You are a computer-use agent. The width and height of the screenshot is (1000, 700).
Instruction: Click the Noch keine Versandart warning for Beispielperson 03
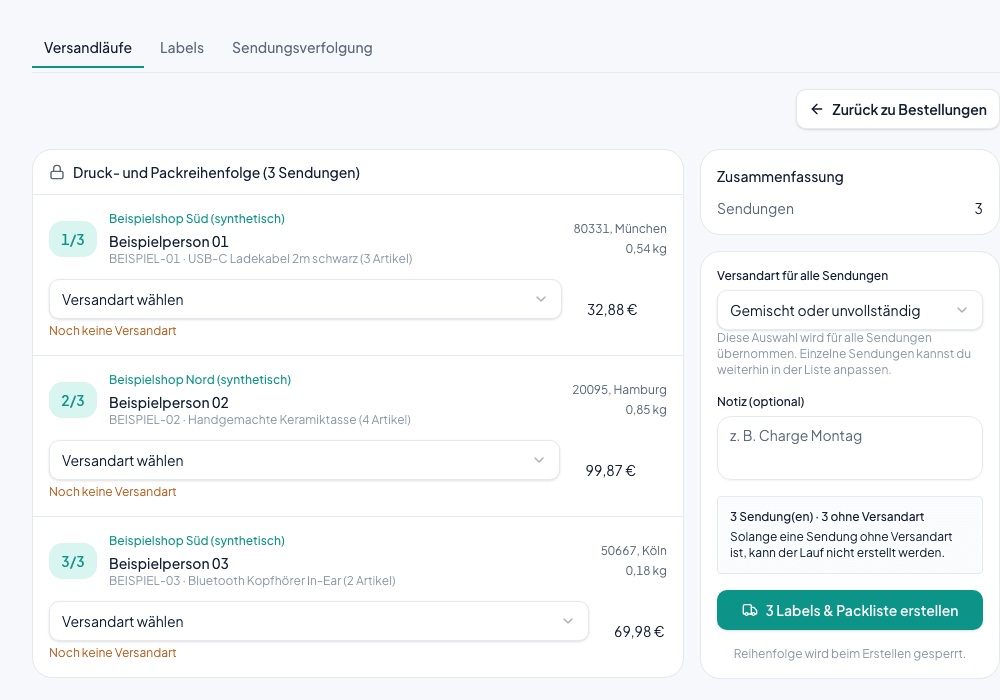point(113,653)
